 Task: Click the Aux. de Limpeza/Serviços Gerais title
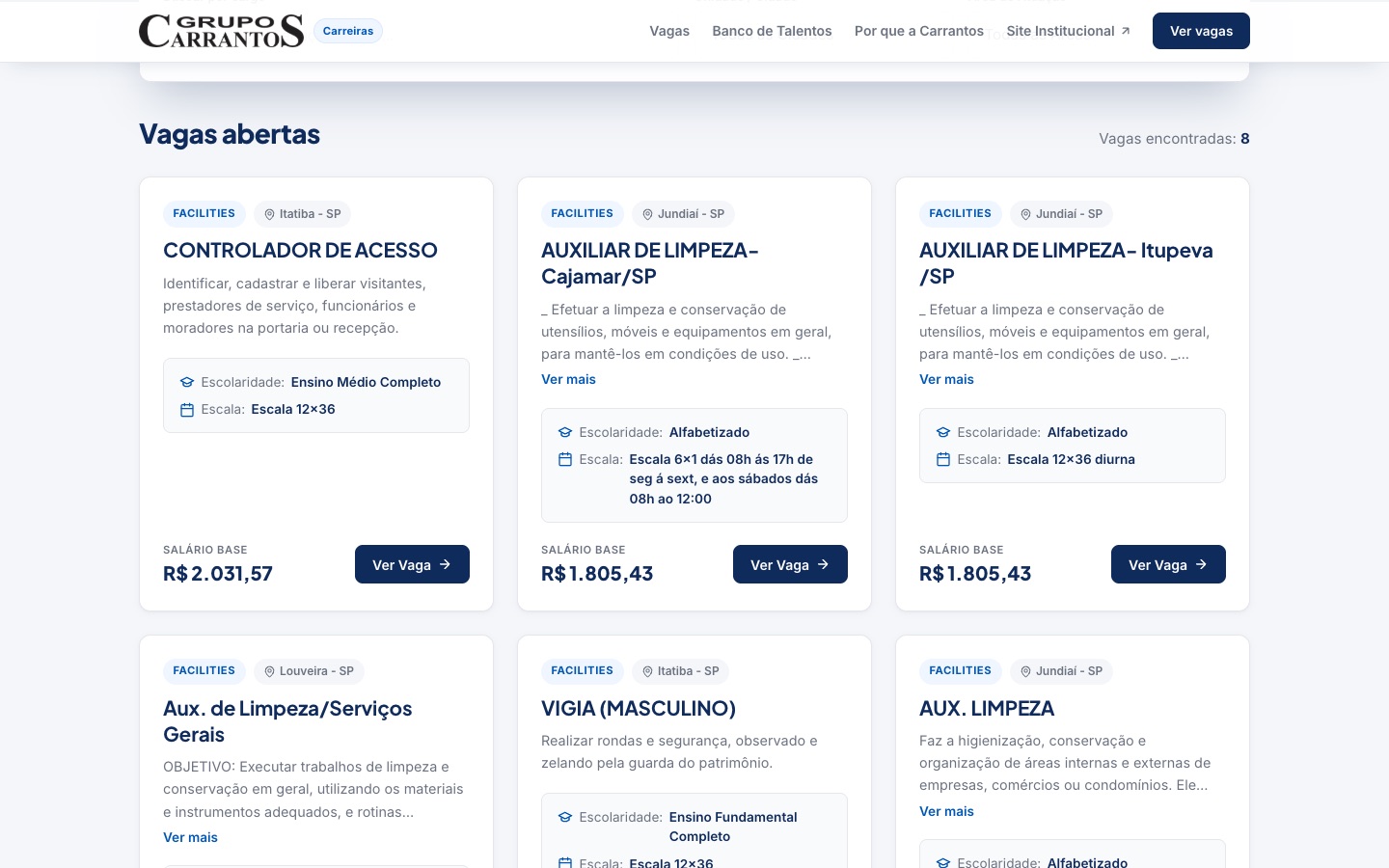pos(287,721)
